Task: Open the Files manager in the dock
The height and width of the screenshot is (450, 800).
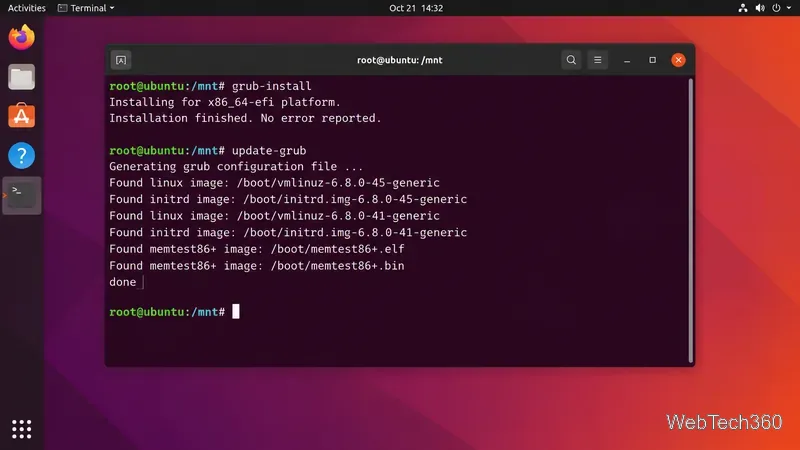Action: tap(21, 77)
